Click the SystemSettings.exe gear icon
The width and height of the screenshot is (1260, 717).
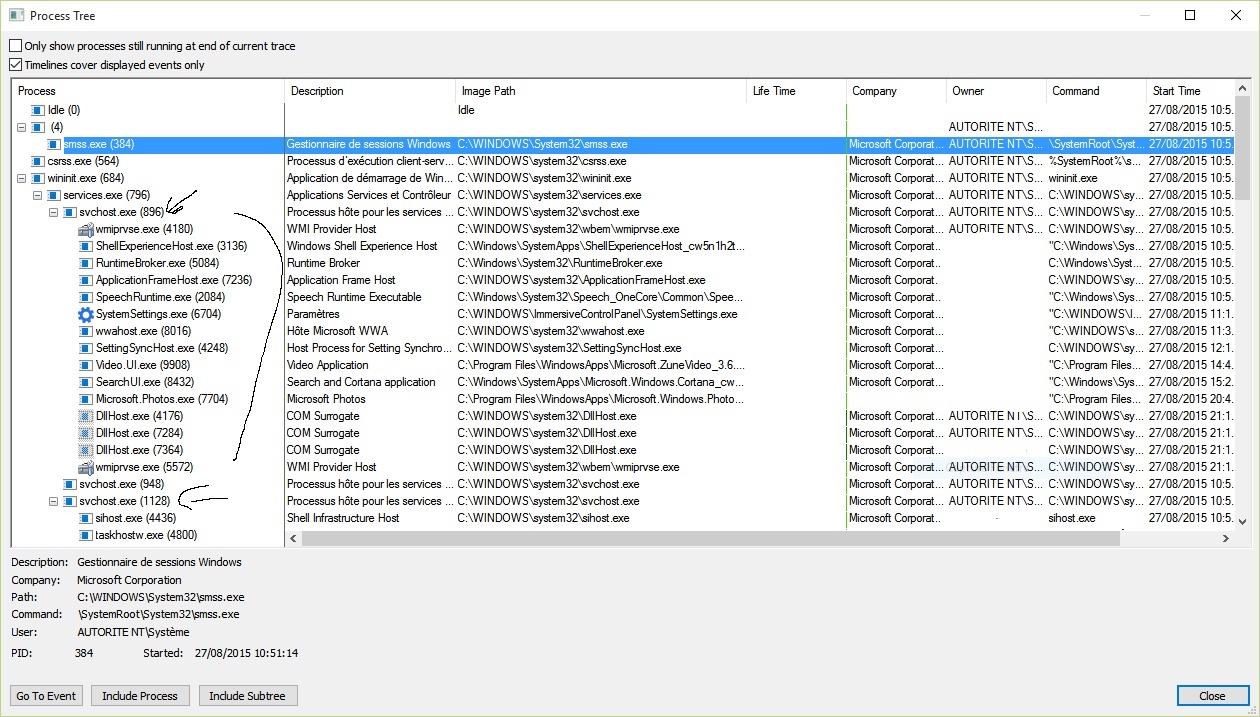coord(86,314)
